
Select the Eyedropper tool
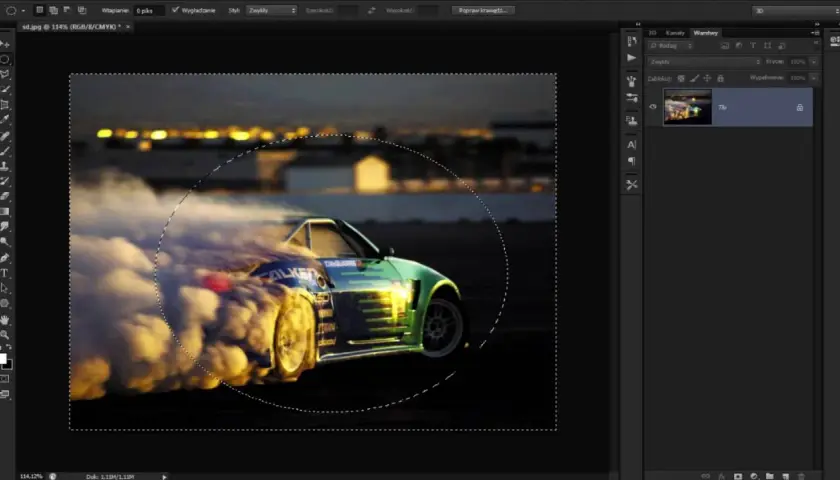pos(5,119)
